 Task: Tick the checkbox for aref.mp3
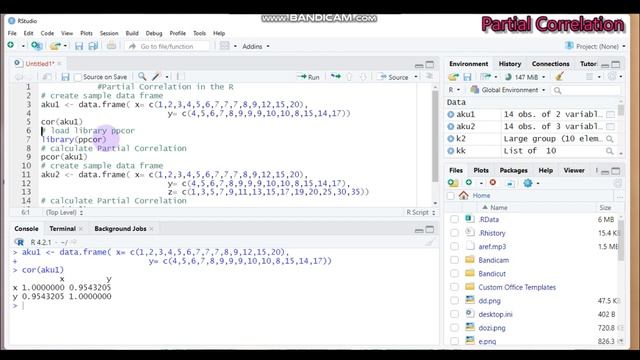click(x=454, y=247)
